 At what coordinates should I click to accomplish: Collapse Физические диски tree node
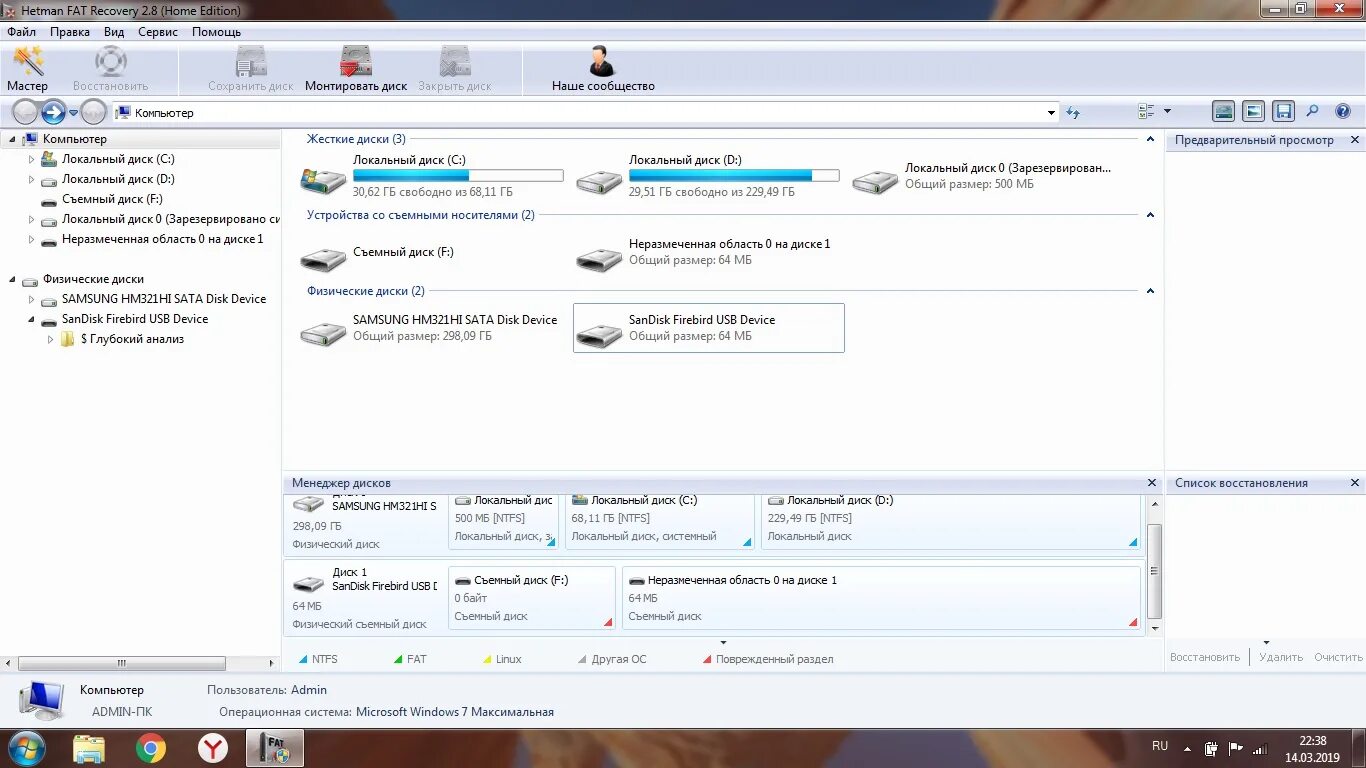(12, 279)
